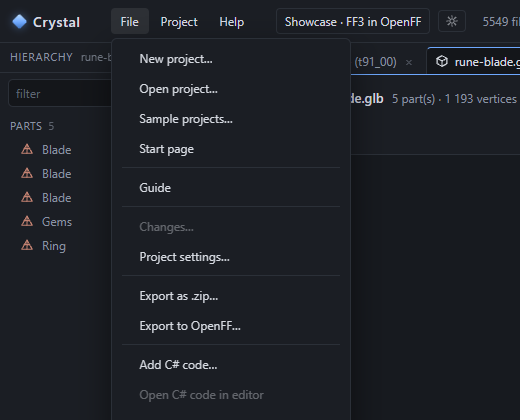Click the cube icon on the rune-blade tab
520x420 pixels.
[x=442, y=61]
